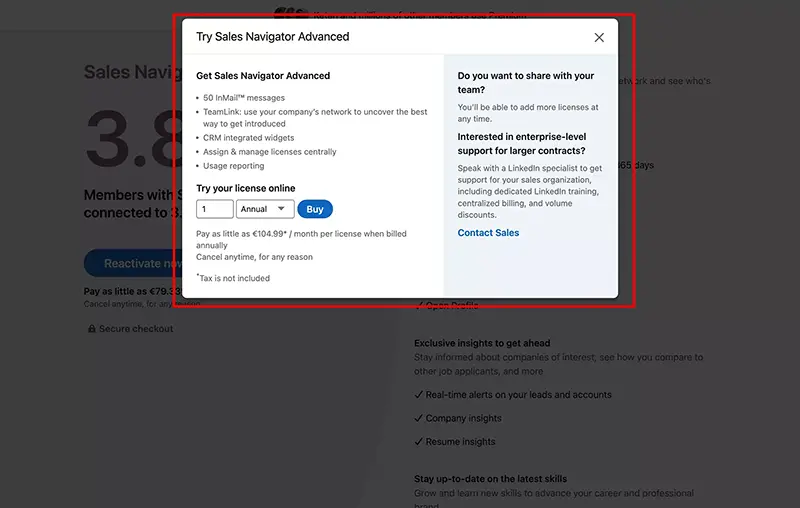Click the 'Try your license online' label

pyautogui.click(x=246, y=188)
